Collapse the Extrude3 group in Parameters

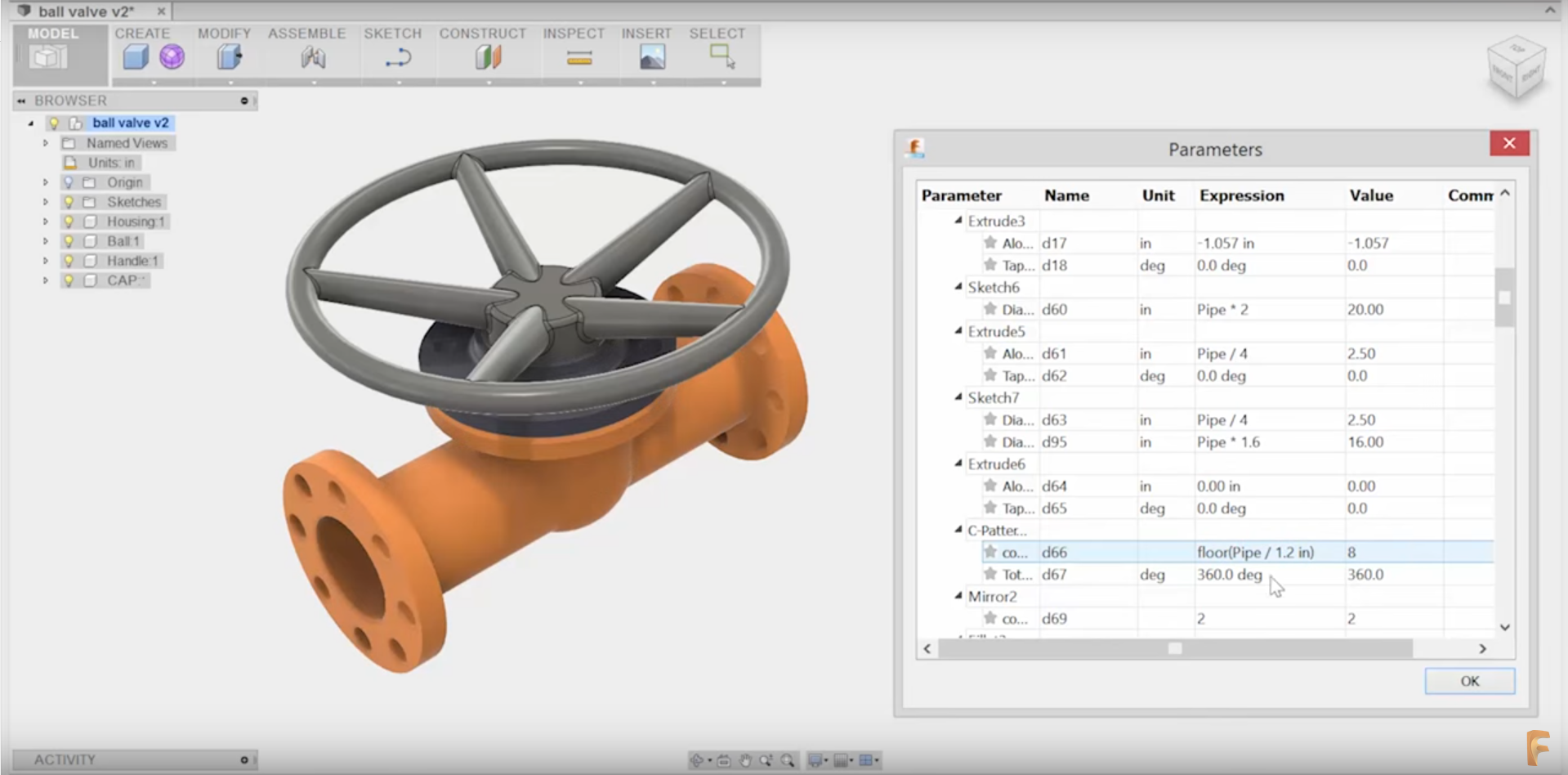pos(958,221)
